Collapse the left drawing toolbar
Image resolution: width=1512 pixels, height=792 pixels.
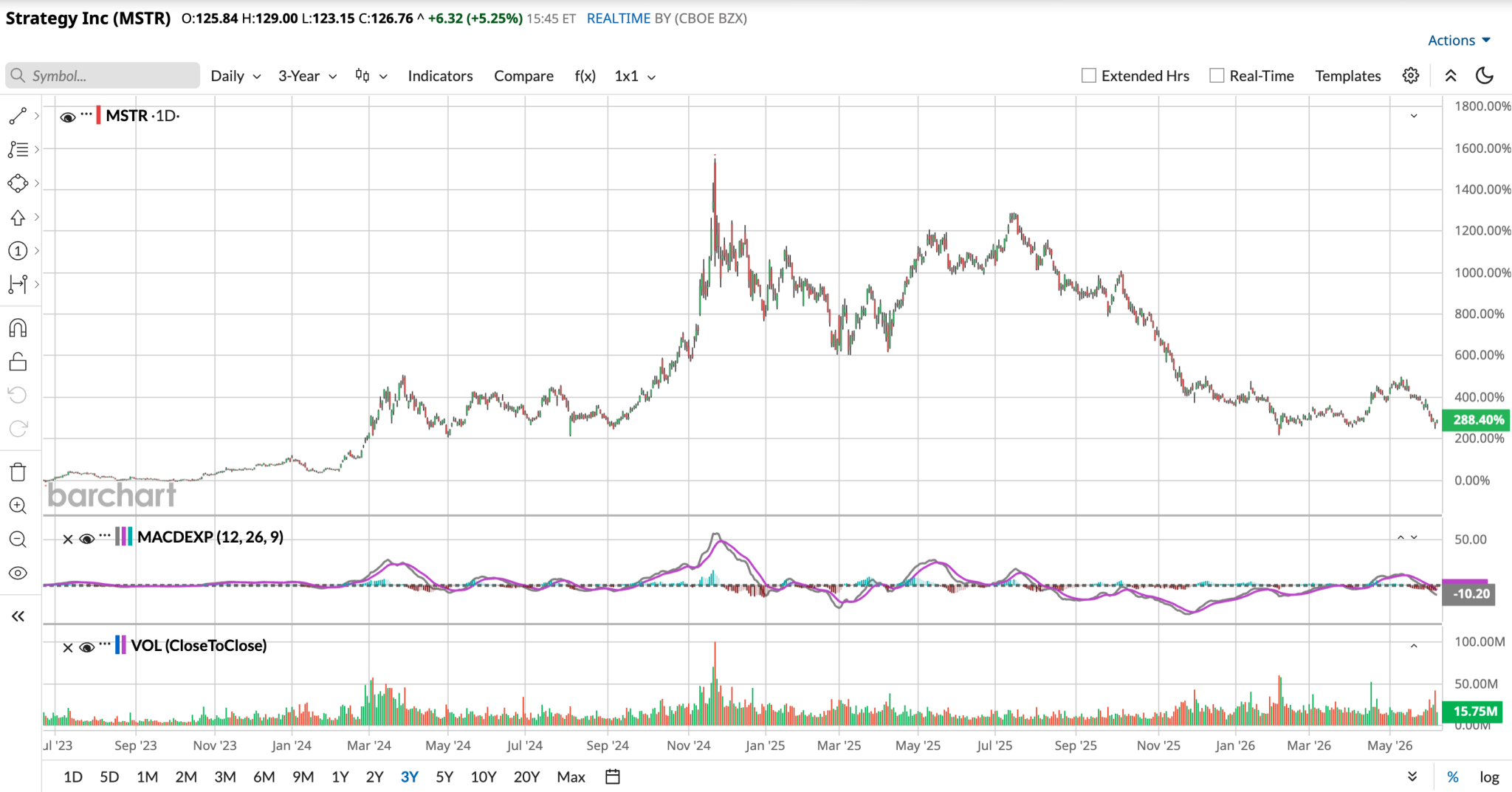pyautogui.click(x=18, y=616)
